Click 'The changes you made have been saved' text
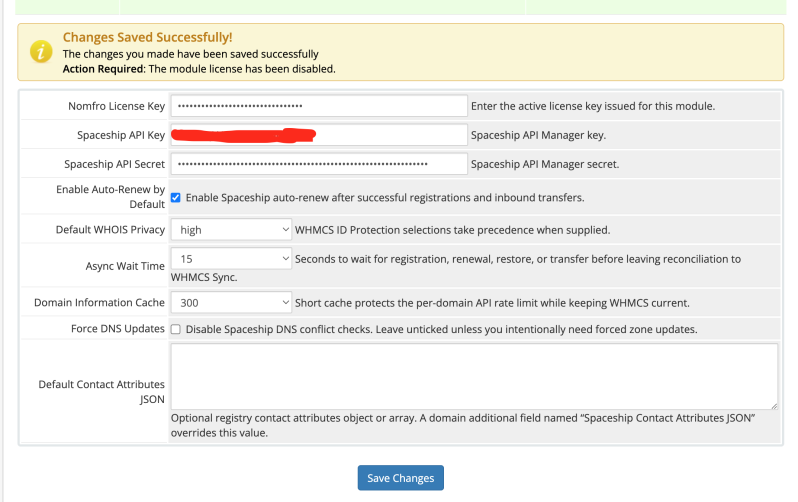 [x=190, y=54]
